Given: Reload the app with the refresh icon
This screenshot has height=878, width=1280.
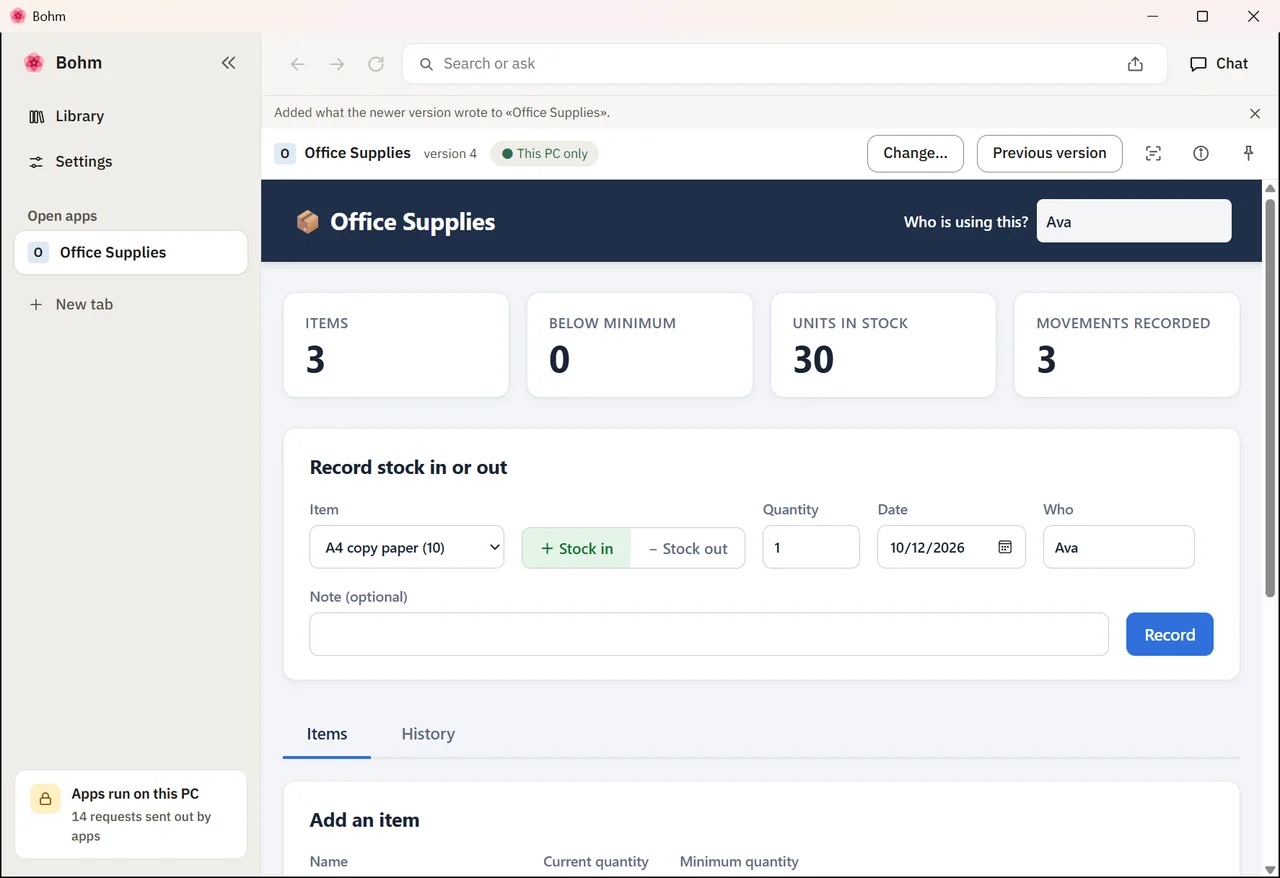Looking at the screenshot, I should [x=376, y=64].
